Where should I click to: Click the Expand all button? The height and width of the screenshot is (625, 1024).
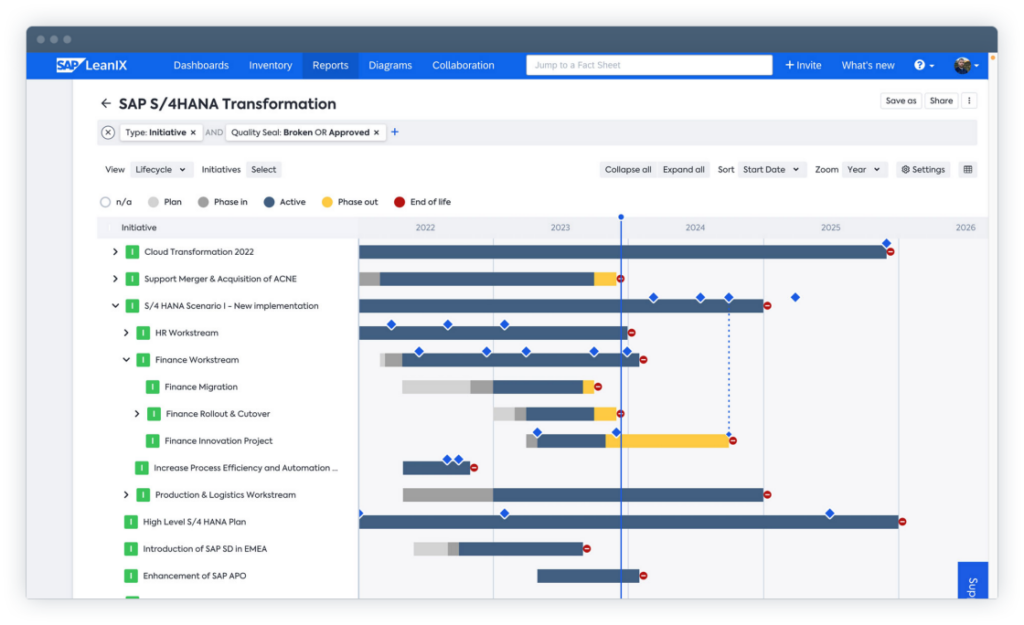pos(683,170)
